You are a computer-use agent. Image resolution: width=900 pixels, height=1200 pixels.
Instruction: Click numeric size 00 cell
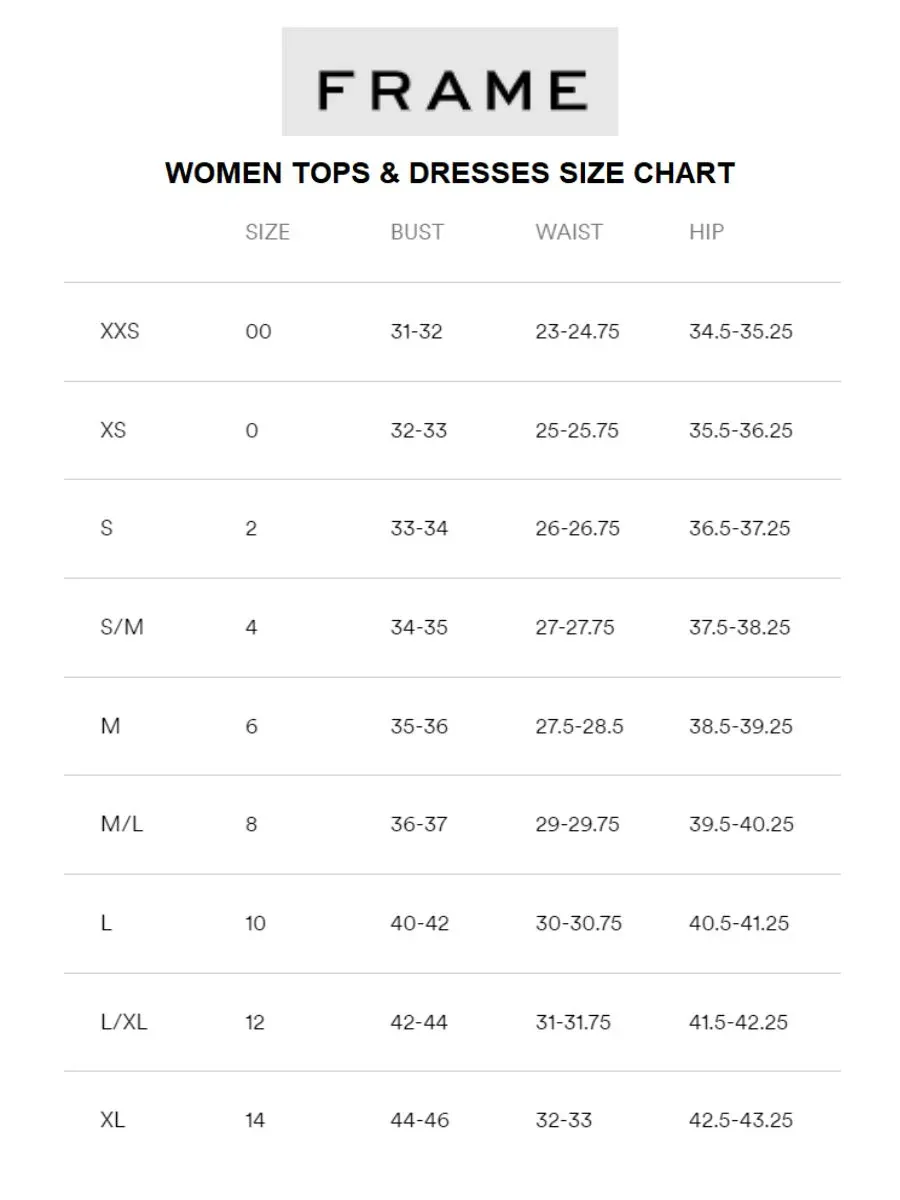tap(258, 332)
